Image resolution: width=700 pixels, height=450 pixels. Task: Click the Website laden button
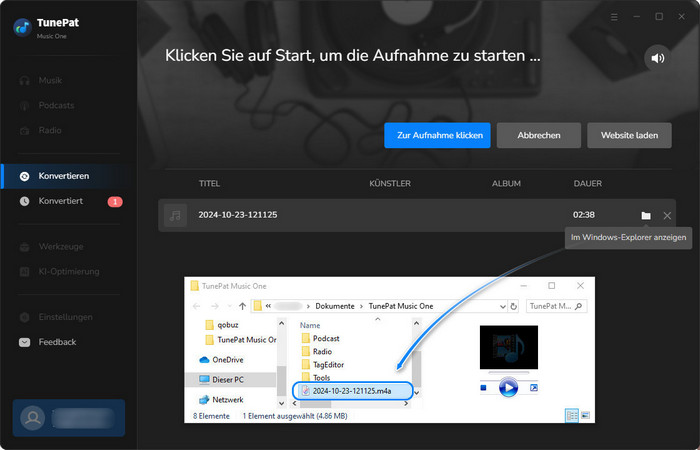click(629, 135)
